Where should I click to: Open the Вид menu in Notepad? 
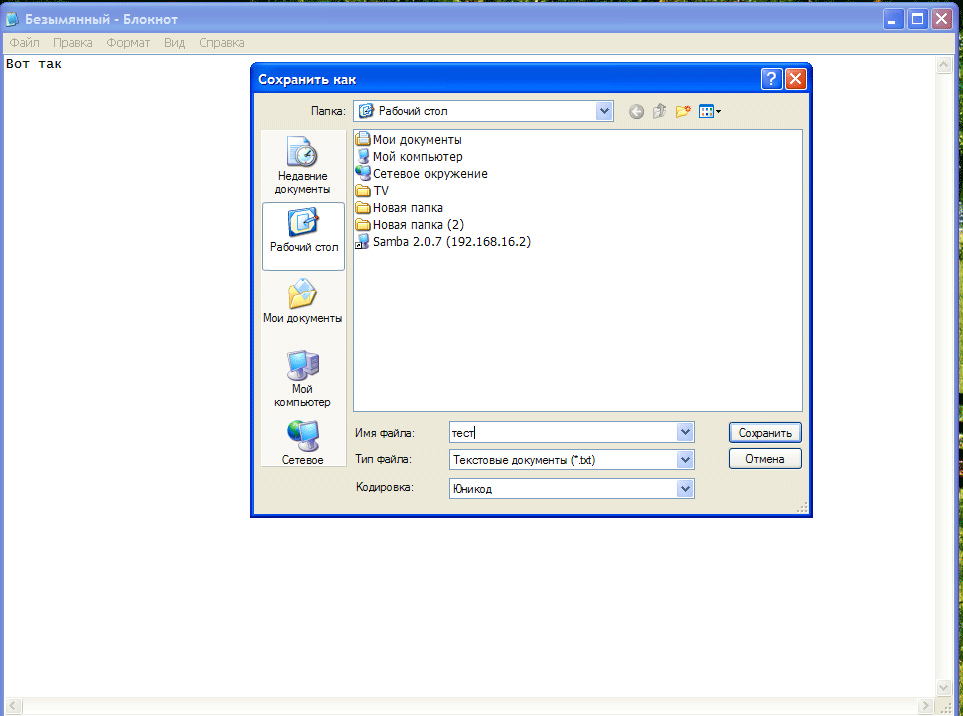coord(174,42)
